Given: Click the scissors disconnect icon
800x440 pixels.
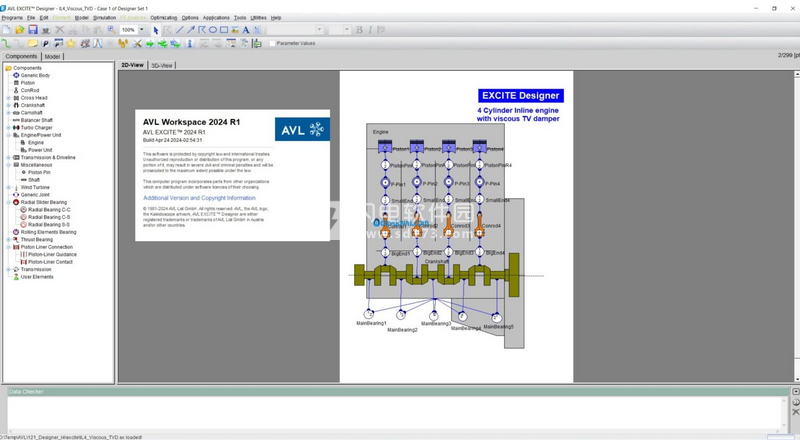Looking at the screenshot, I should (x=137, y=43).
